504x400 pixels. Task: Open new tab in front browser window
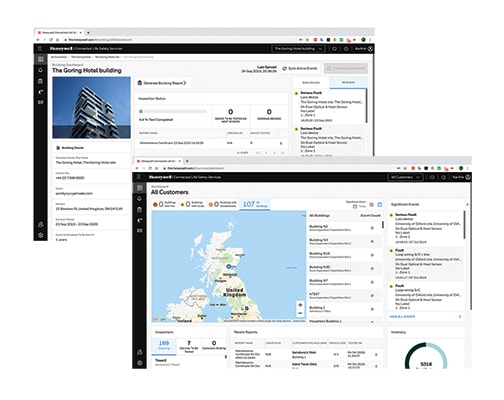(x=187, y=161)
